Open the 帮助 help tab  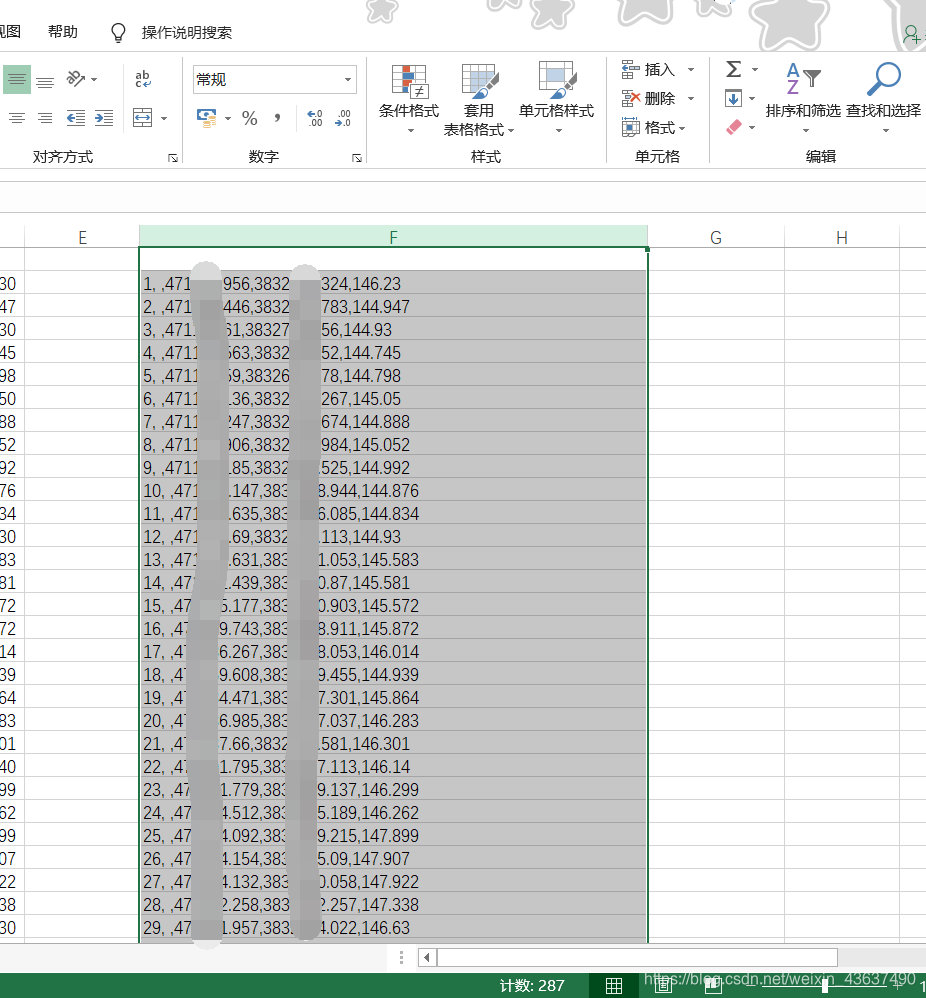coord(63,32)
